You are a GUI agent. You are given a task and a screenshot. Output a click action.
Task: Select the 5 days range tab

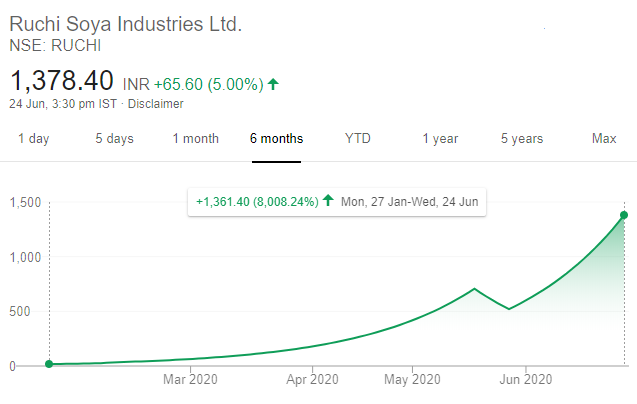click(x=115, y=139)
